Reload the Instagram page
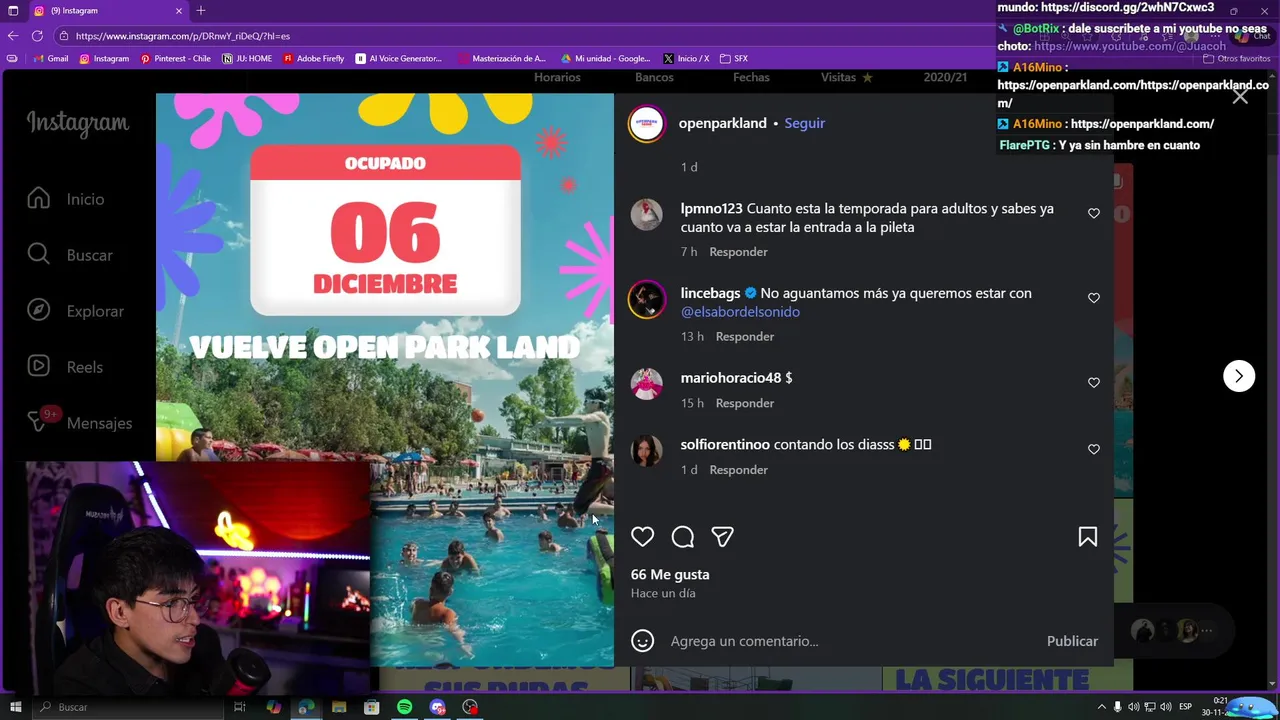This screenshot has height=720, width=1280. coord(37,36)
